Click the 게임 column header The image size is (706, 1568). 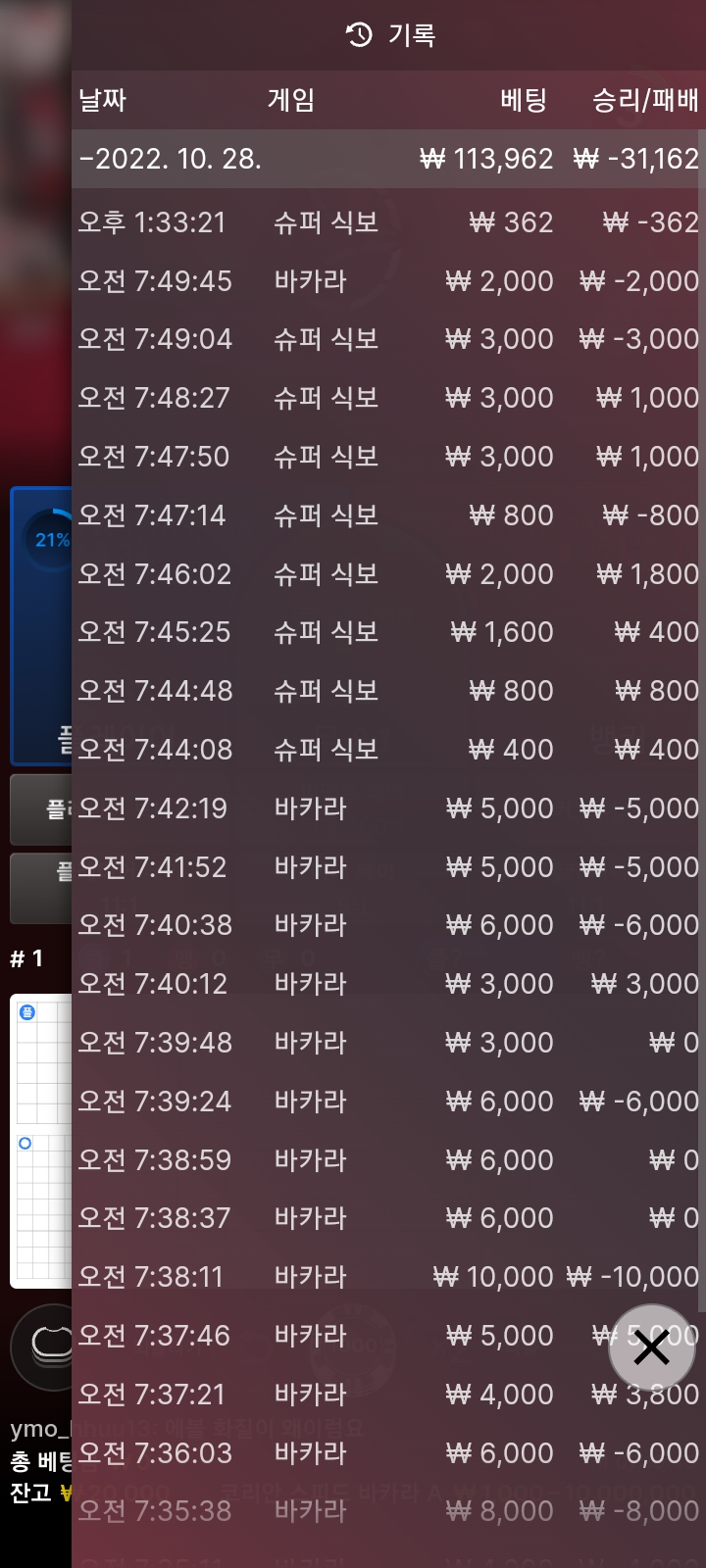[291, 100]
